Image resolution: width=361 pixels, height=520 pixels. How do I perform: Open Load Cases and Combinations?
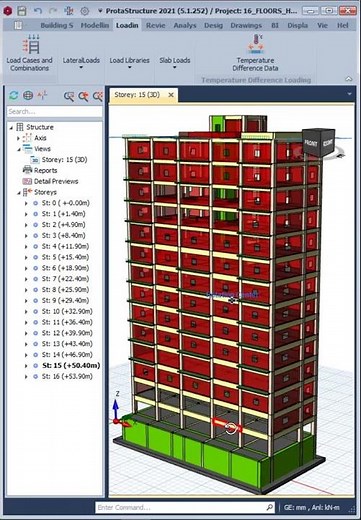(x=30, y=53)
